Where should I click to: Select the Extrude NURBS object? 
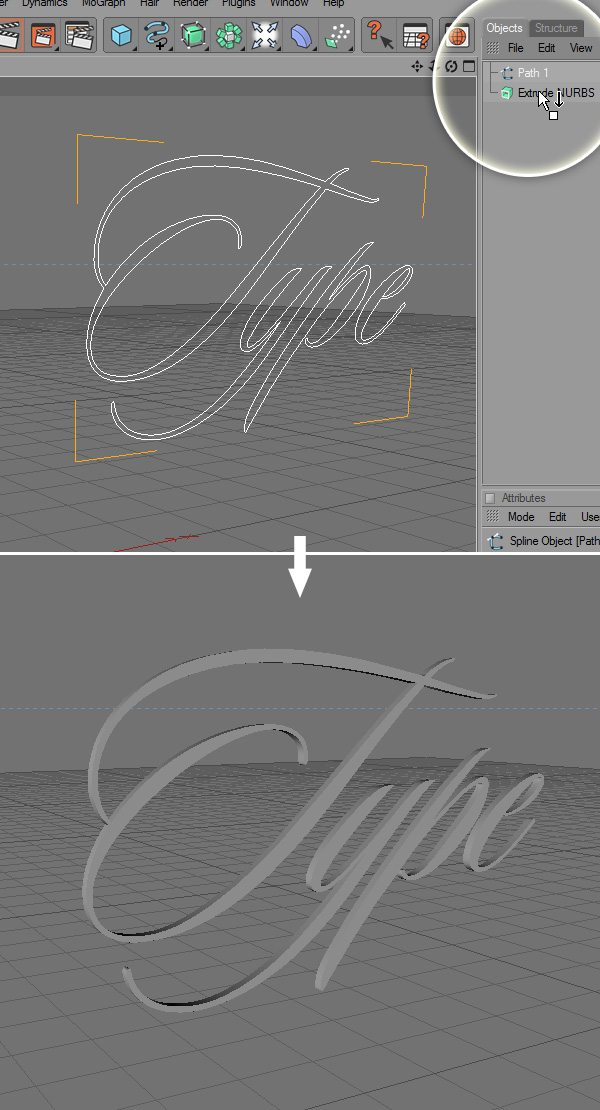(x=555, y=93)
